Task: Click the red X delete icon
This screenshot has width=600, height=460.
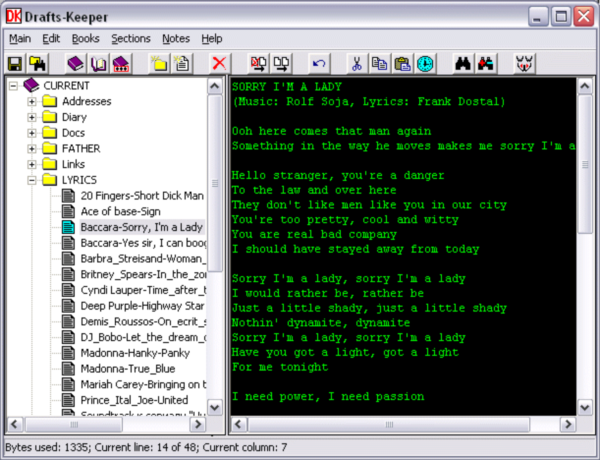Action: tap(219, 63)
